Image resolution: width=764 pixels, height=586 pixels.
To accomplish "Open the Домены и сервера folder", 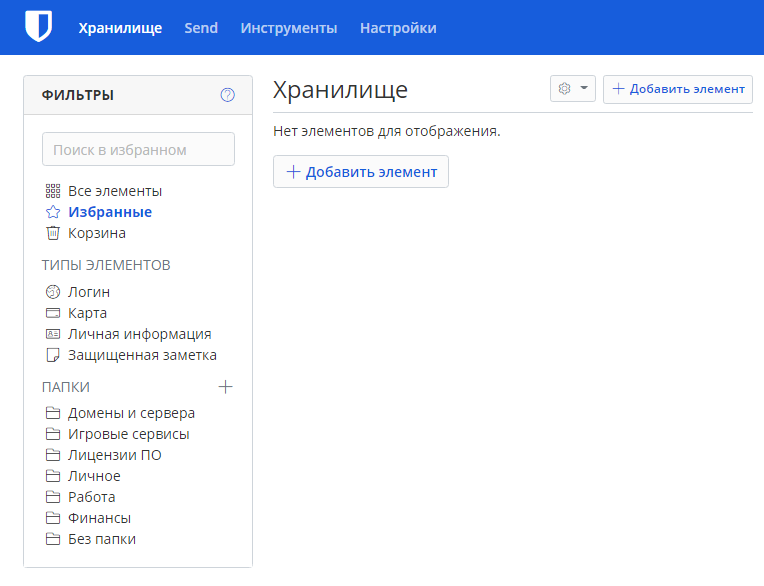I will (131, 413).
